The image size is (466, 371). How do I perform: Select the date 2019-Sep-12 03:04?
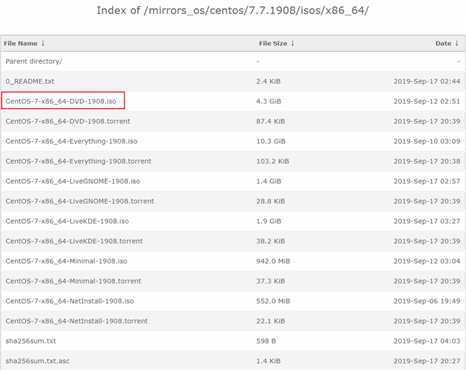(x=427, y=261)
